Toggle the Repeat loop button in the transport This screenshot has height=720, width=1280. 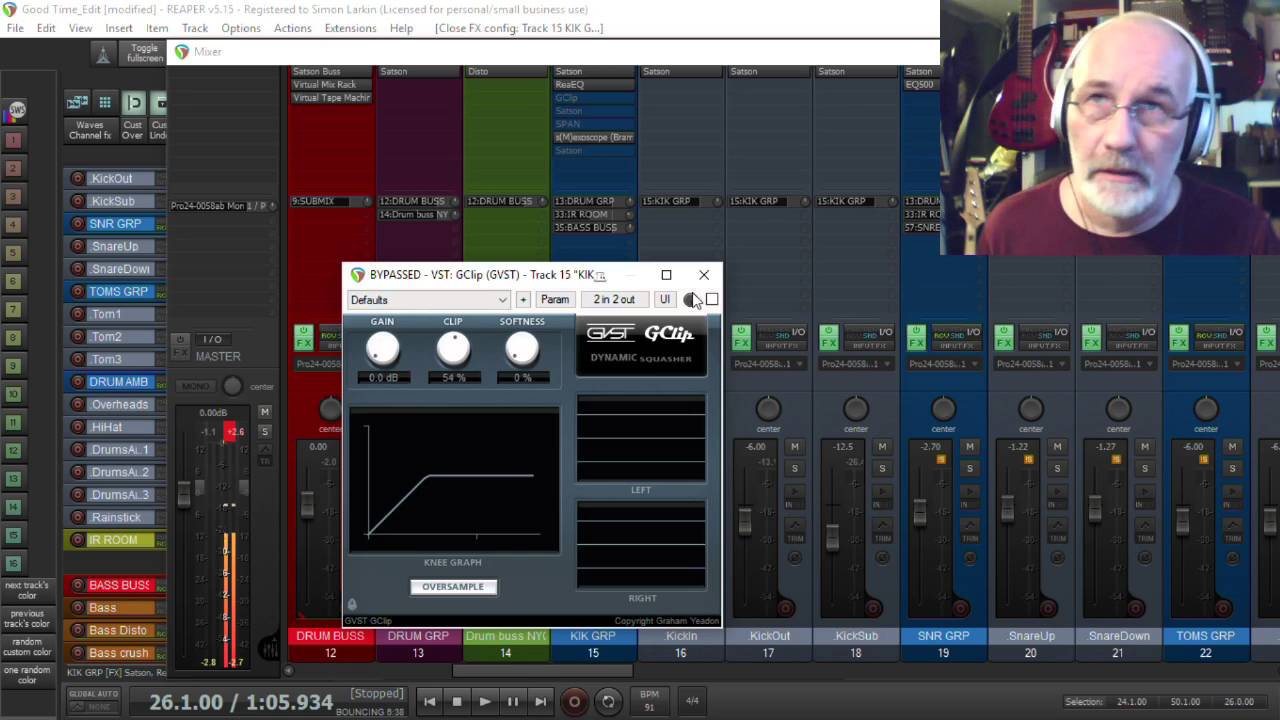tap(608, 702)
